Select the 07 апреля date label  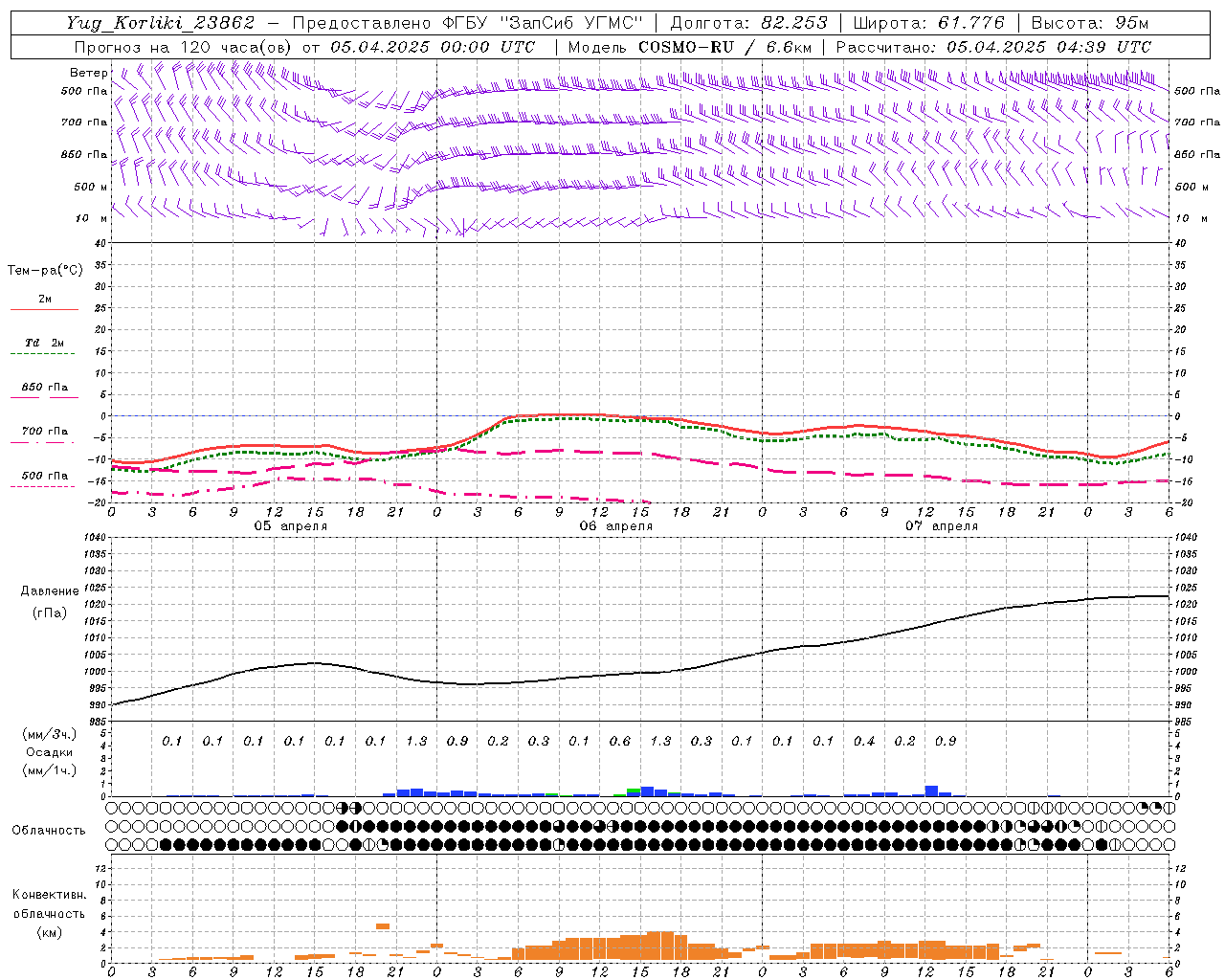coord(942,526)
